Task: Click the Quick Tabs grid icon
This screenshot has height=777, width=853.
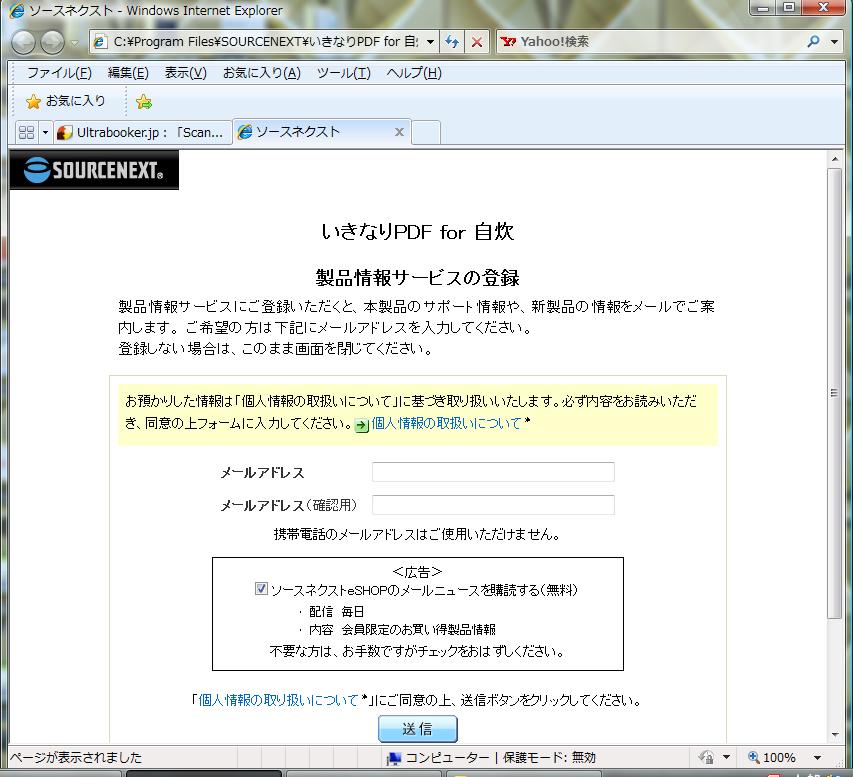Action: click(26, 133)
